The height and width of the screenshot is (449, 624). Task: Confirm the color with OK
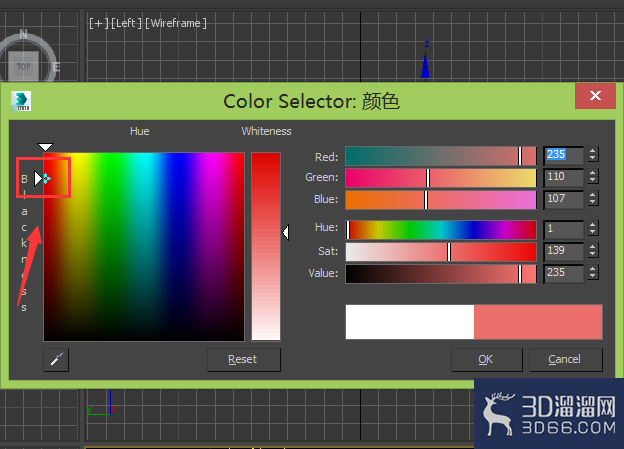tap(486, 360)
